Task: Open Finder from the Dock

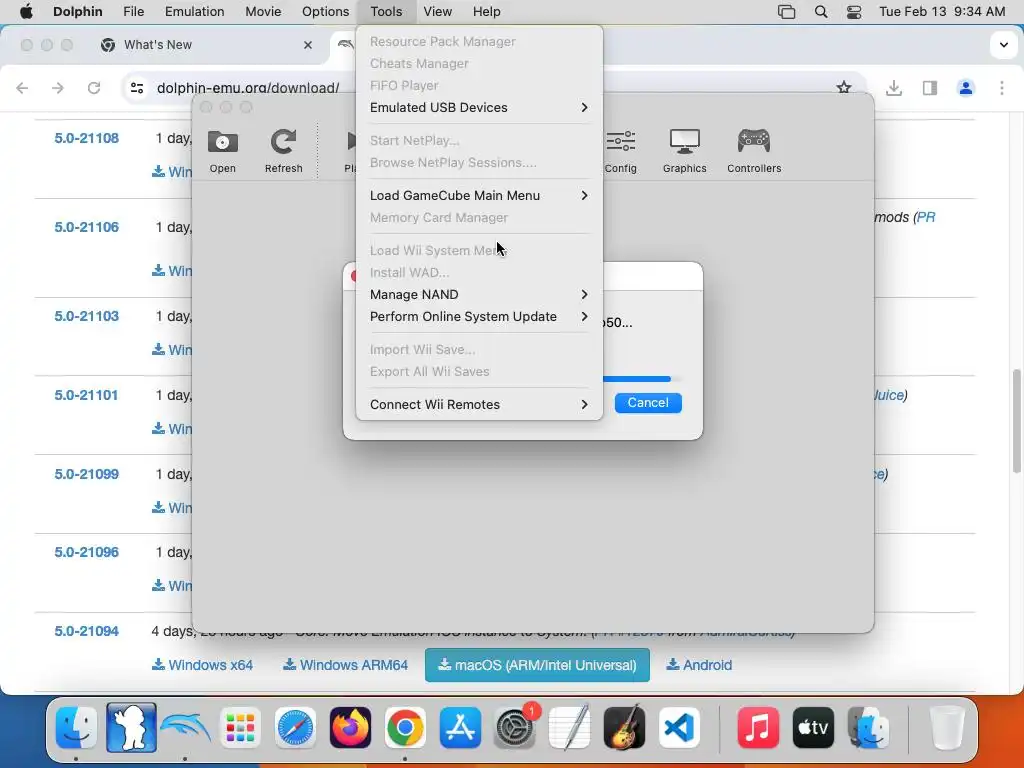Action: [76, 727]
